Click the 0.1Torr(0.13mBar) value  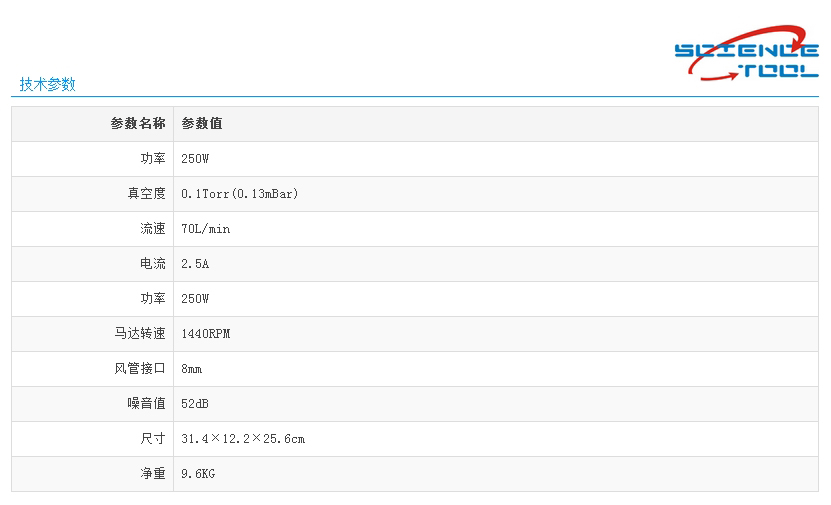coord(240,194)
